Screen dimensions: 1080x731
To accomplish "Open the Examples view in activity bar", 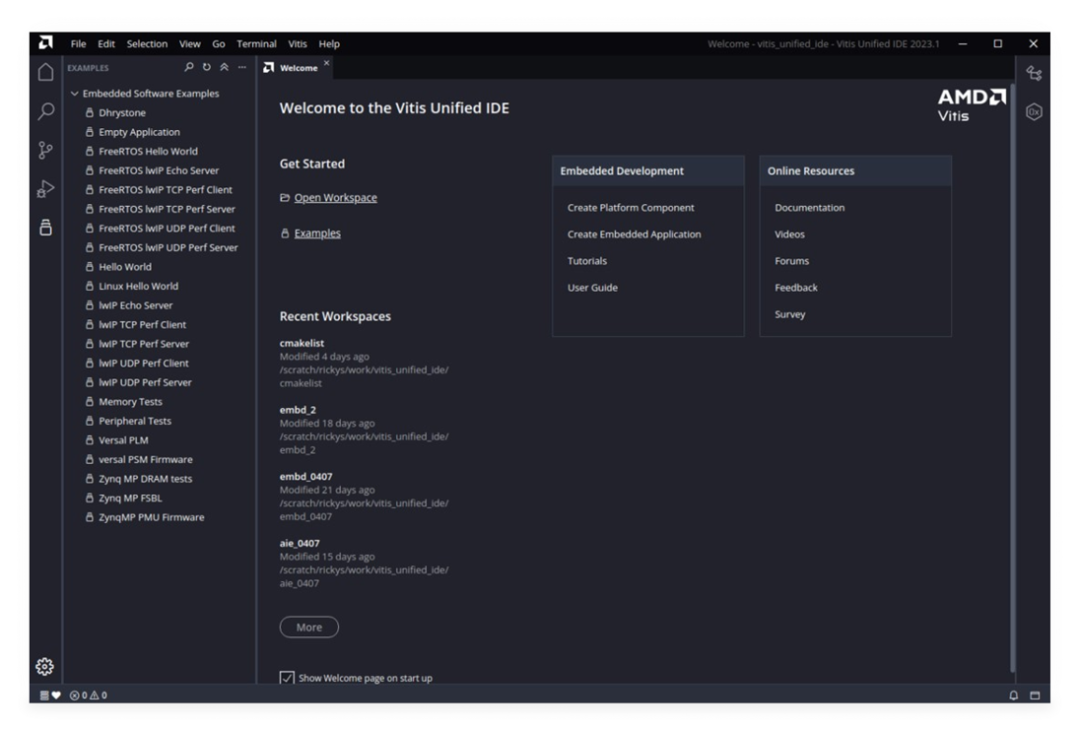I will [45, 227].
